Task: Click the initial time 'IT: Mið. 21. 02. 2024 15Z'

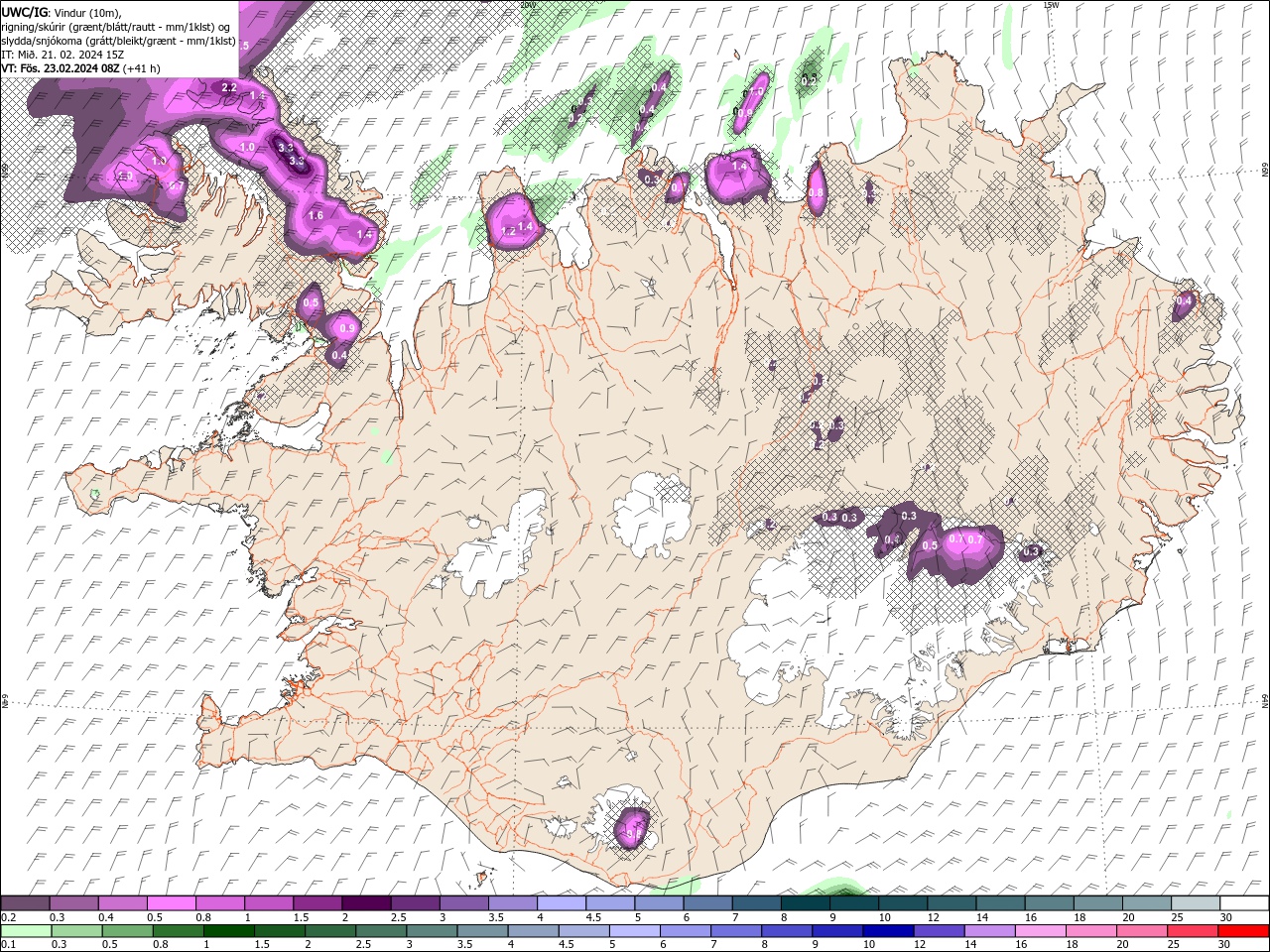Action: tap(63, 55)
